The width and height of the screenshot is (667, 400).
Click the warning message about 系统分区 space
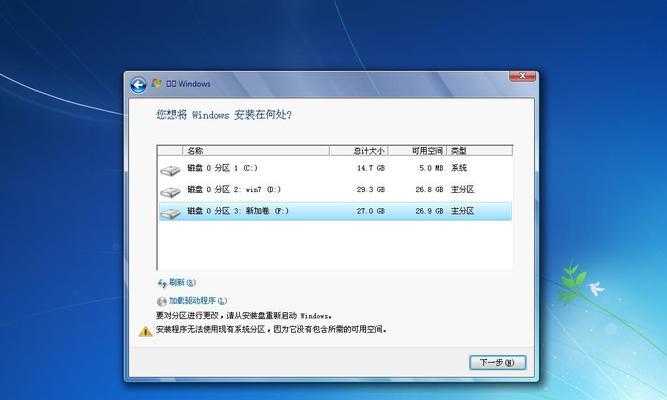click(271, 329)
